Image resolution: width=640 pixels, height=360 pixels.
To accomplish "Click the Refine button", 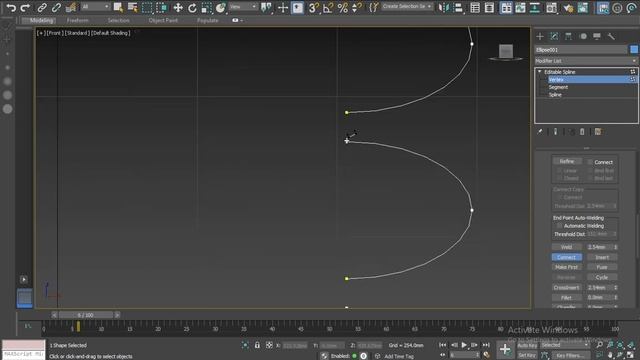I will click(x=567, y=161).
